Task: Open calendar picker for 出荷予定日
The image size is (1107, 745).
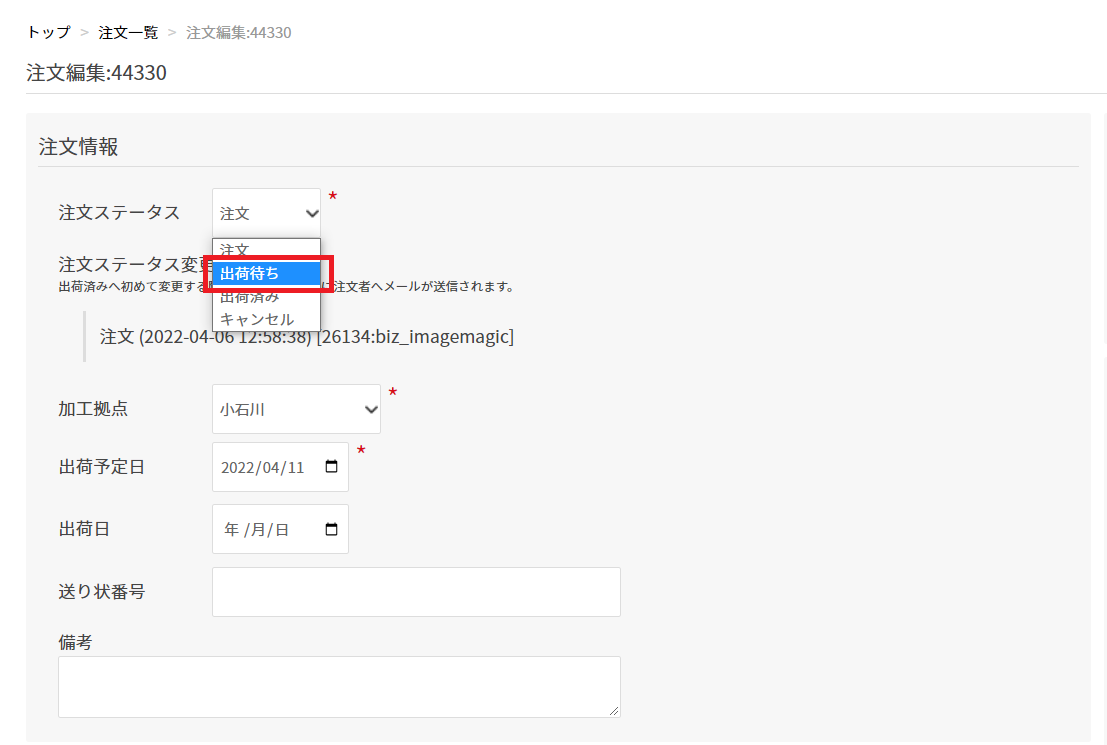Action: pos(331,467)
